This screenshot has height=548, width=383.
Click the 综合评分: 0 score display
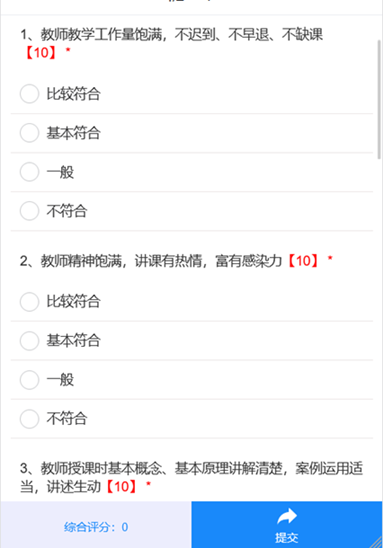click(96, 527)
